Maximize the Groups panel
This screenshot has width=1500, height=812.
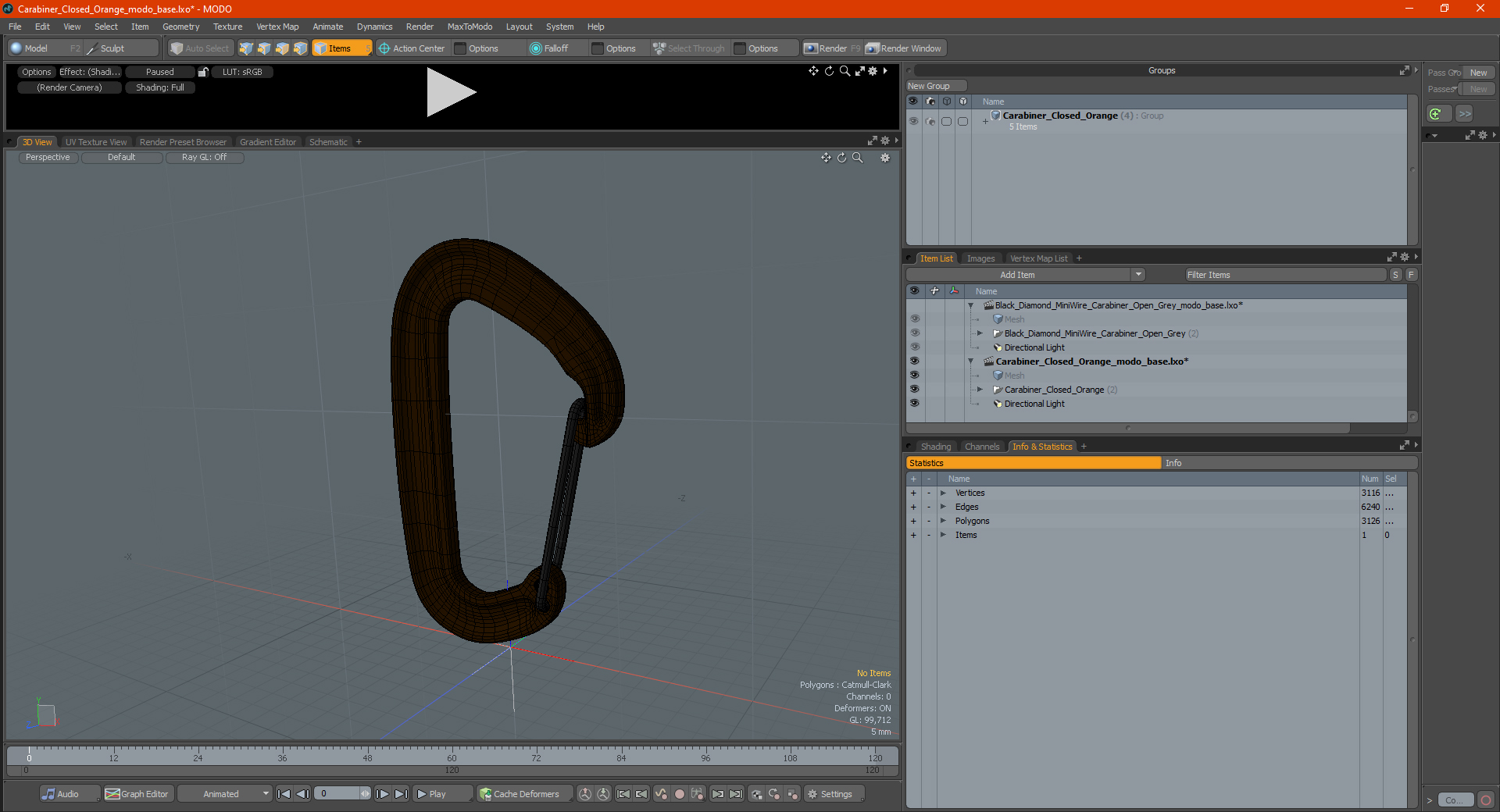tap(1404, 70)
